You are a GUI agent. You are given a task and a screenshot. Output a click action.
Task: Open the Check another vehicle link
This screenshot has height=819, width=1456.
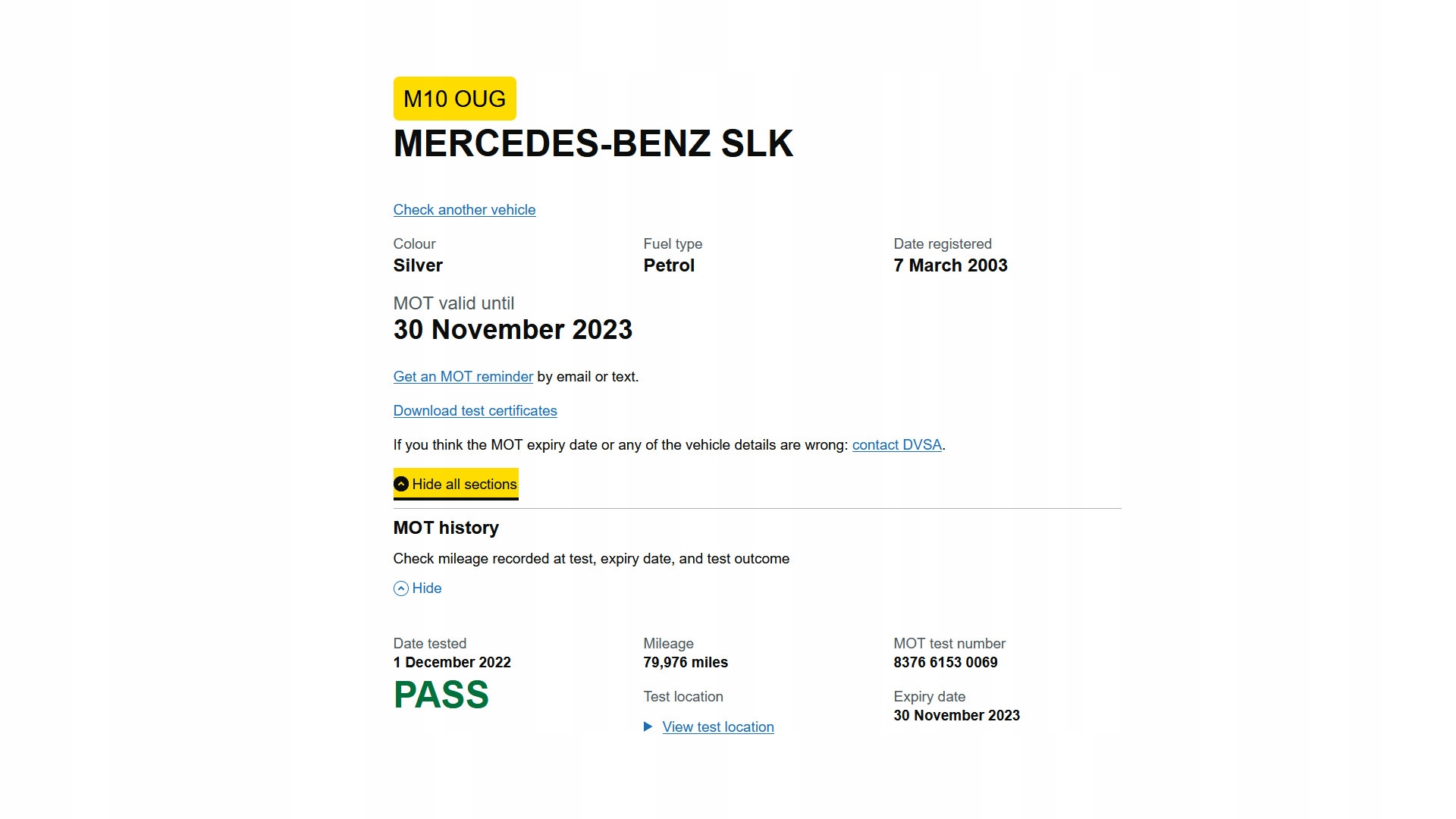tap(464, 210)
